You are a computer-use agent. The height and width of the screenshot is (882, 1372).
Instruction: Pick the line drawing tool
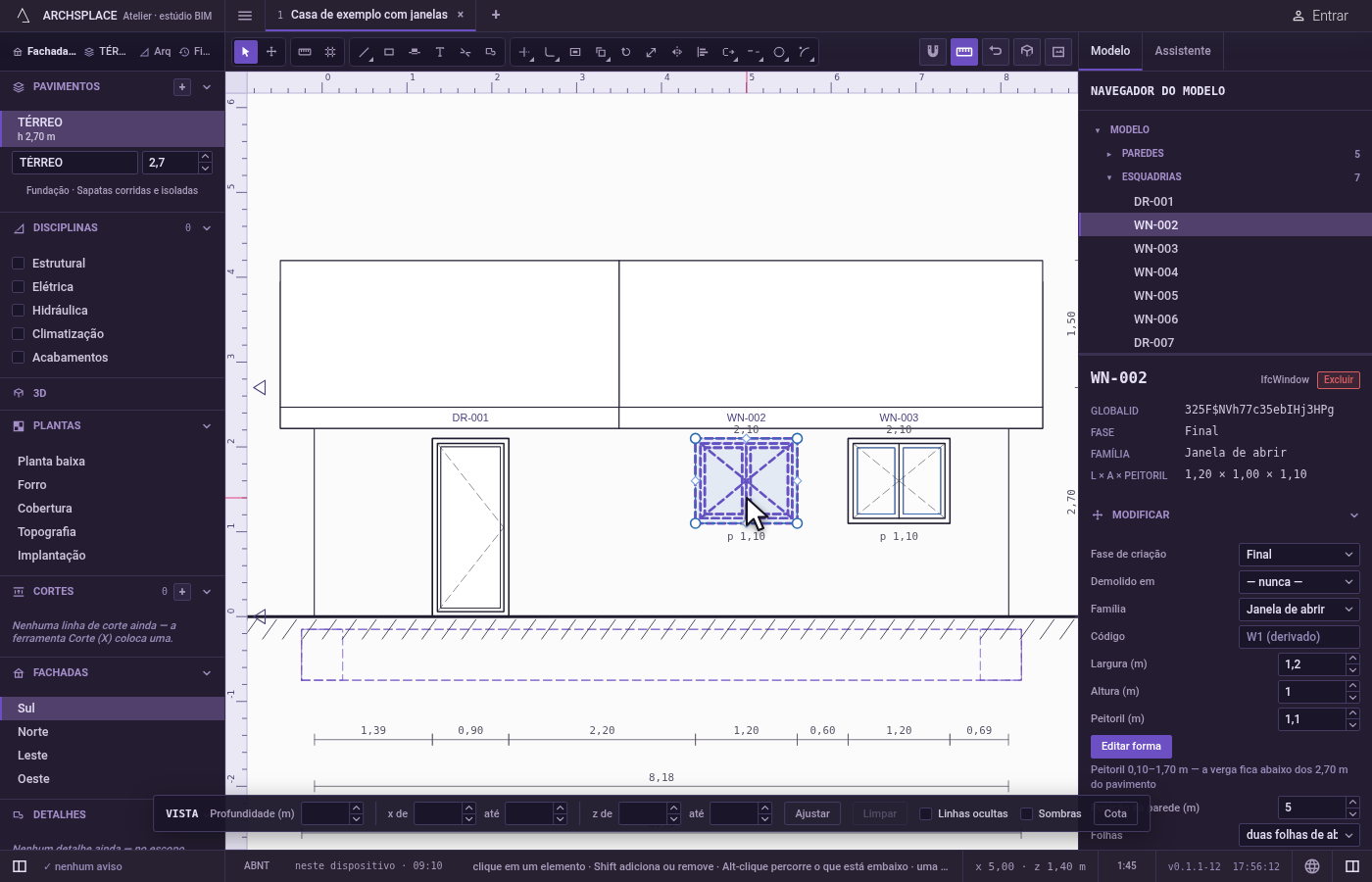pos(364,52)
